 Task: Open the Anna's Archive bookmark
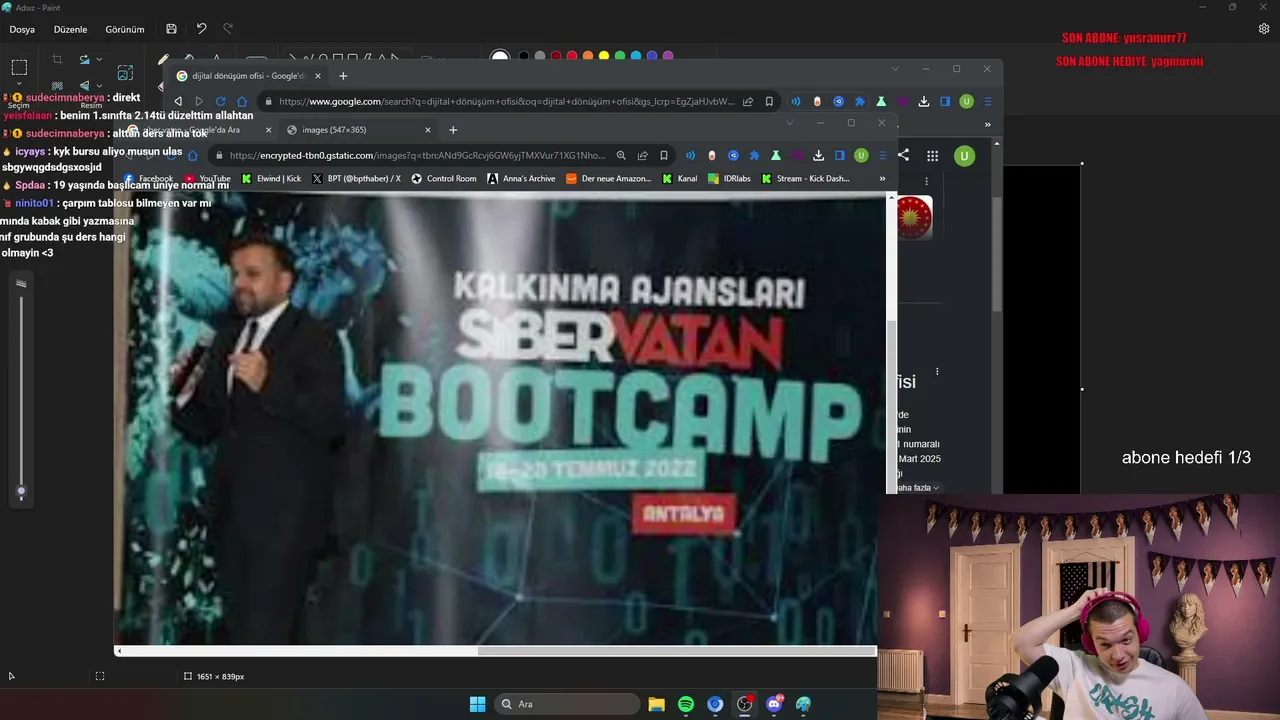click(521, 179)
